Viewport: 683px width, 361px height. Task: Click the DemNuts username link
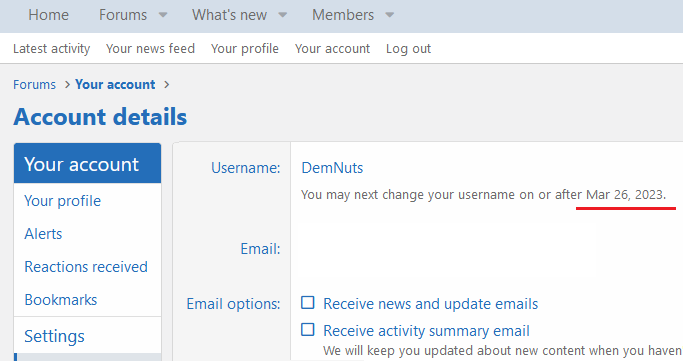click(332, 168)
